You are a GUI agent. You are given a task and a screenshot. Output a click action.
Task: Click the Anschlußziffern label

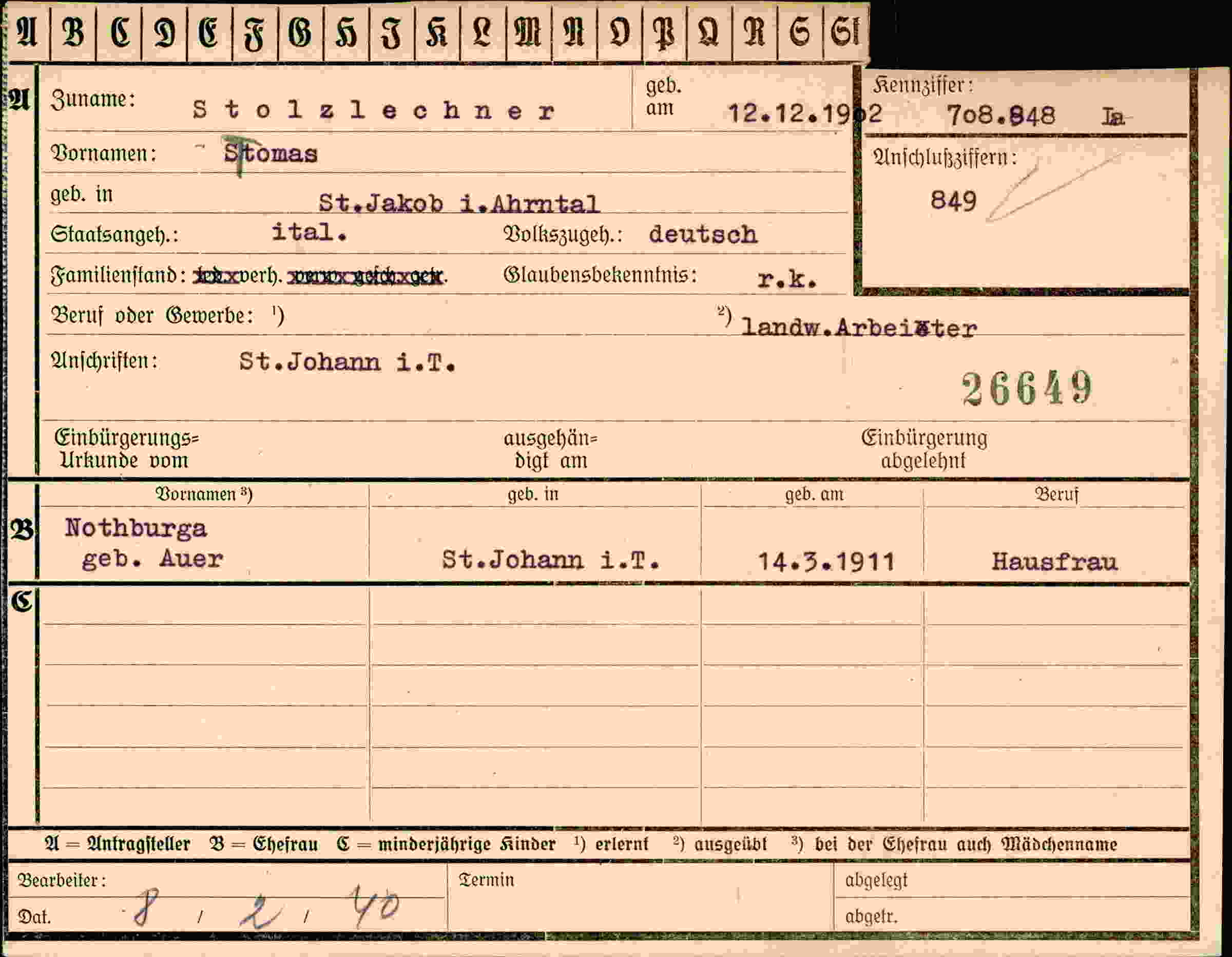[x=945, y=158]
